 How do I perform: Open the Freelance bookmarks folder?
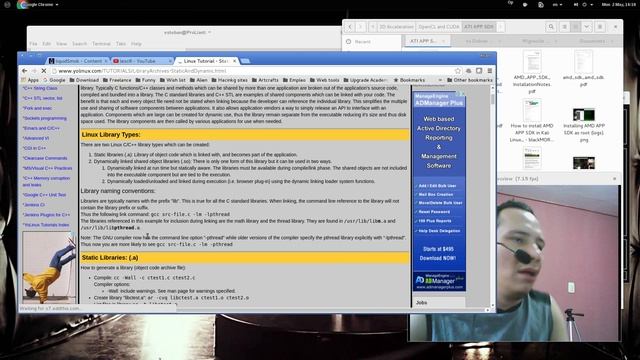pos(117,80)
